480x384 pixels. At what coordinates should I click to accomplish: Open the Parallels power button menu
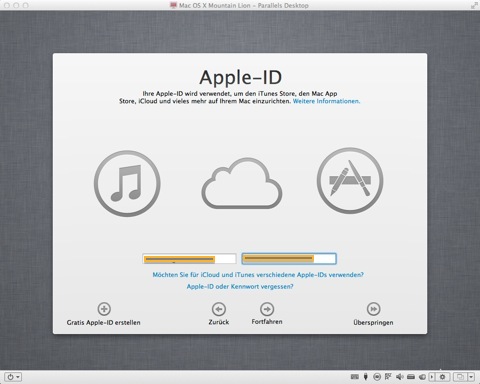point(13,377)
